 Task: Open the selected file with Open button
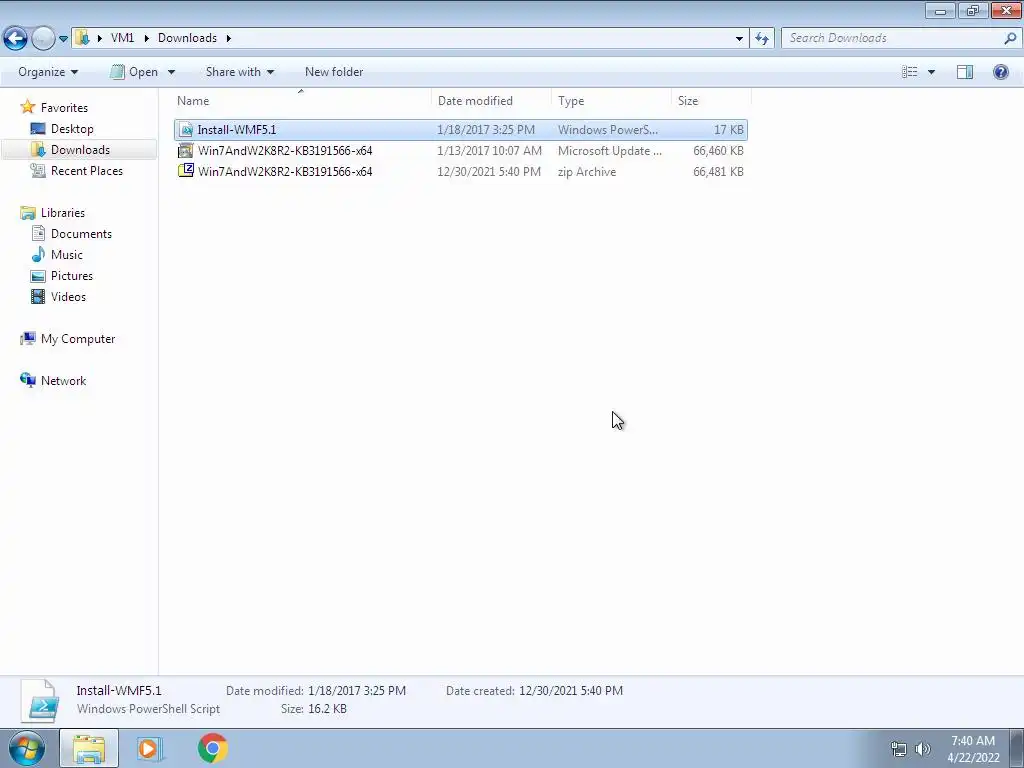point(135,72)
